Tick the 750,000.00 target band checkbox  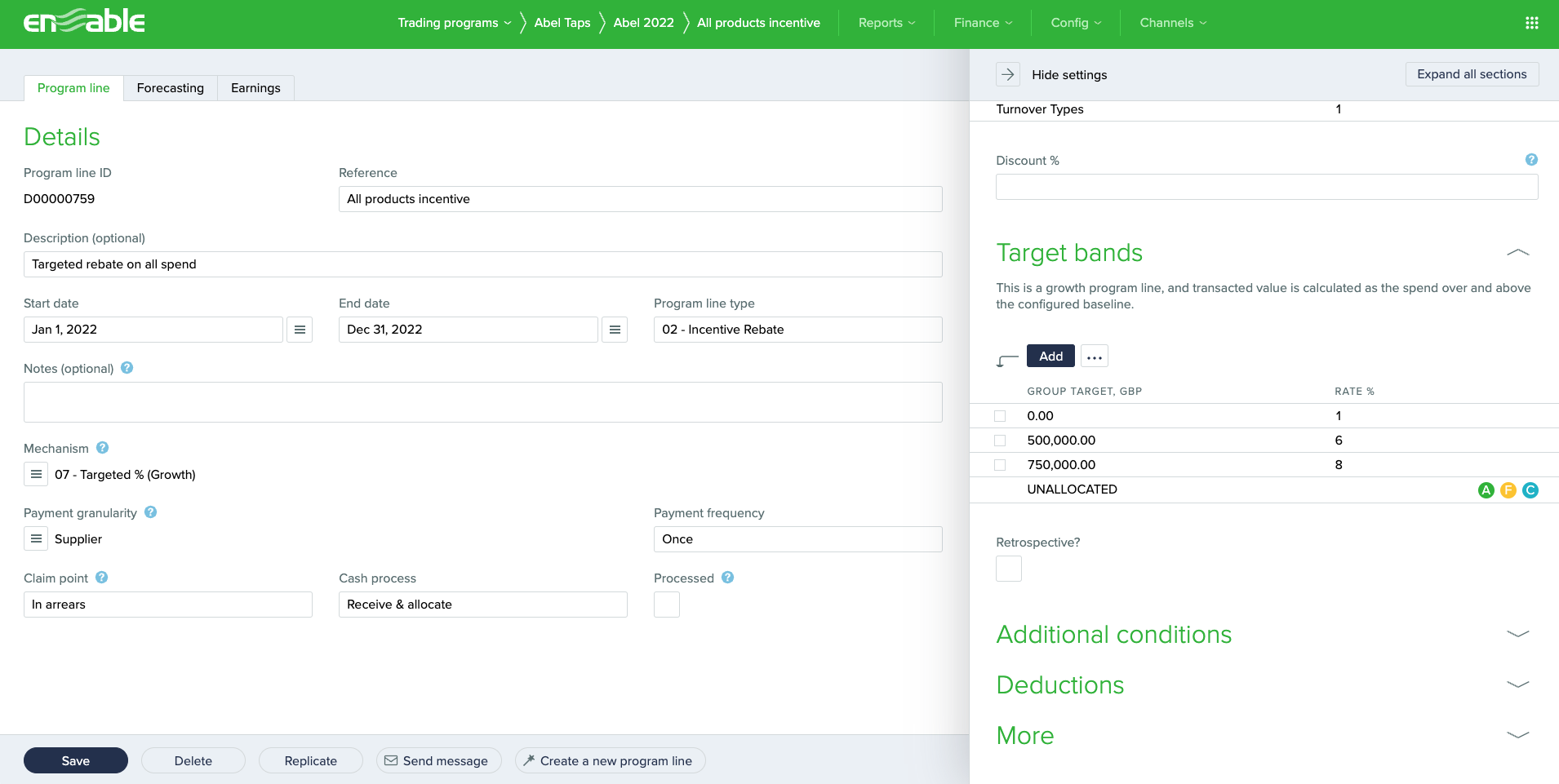1000,465
